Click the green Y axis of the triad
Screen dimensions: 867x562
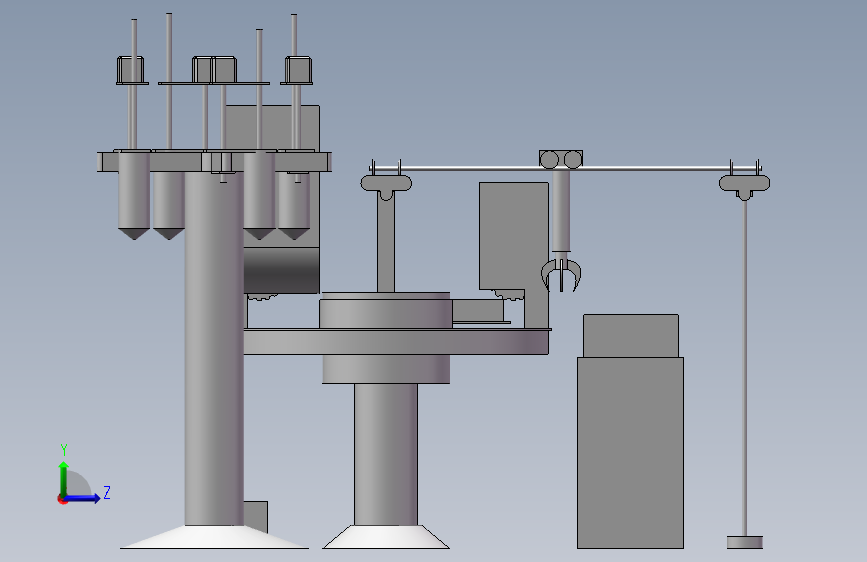[64, 478]
